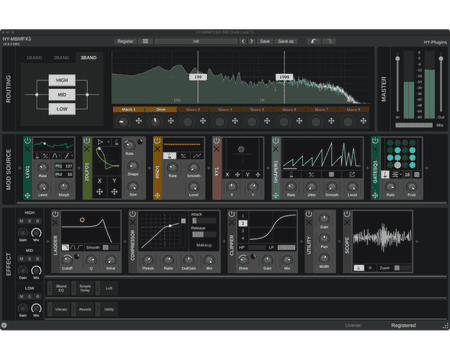Viewport: 450px width, 360px height.
Task: Click LFO1 modulation drag-assign cross icon
Action: 27,196
